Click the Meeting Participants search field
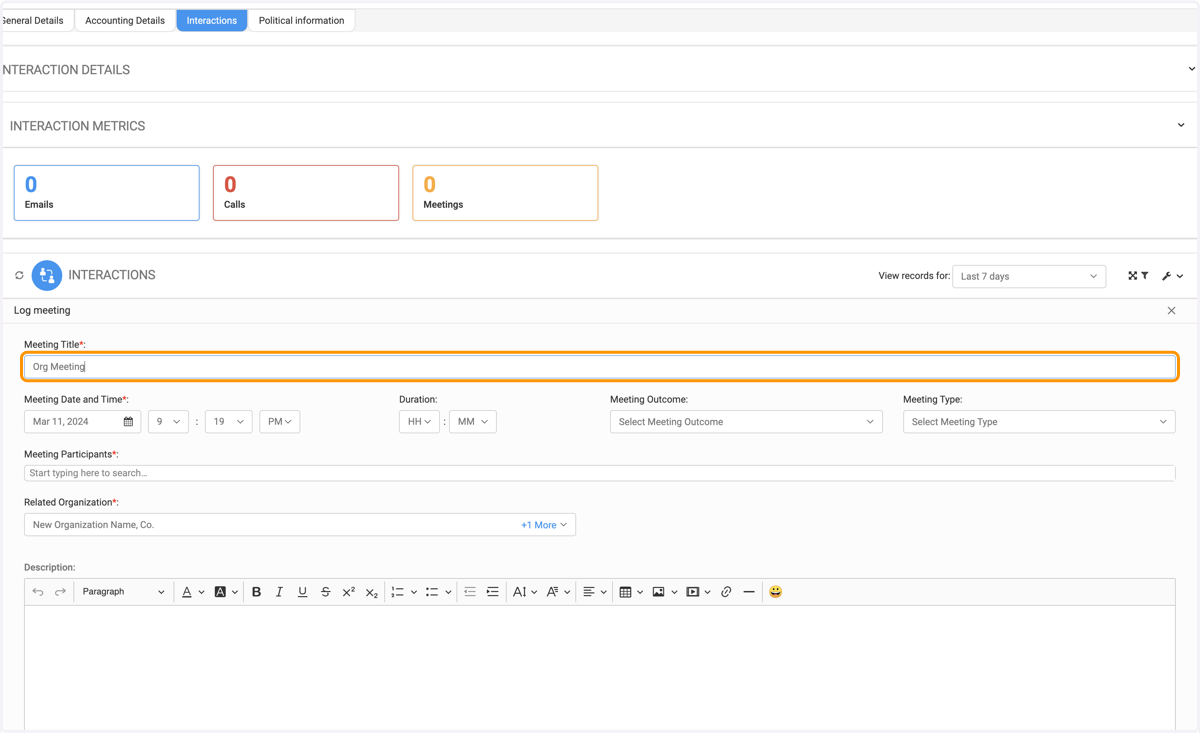 point(600,473)
